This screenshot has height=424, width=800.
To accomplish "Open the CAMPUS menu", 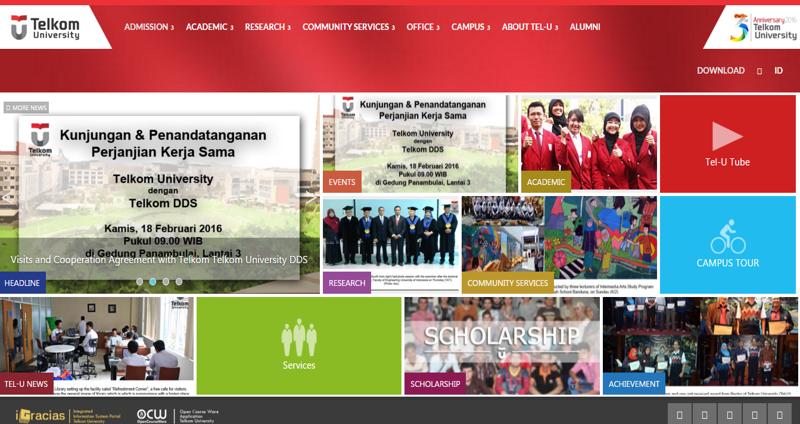I will (x=470, y=27).
